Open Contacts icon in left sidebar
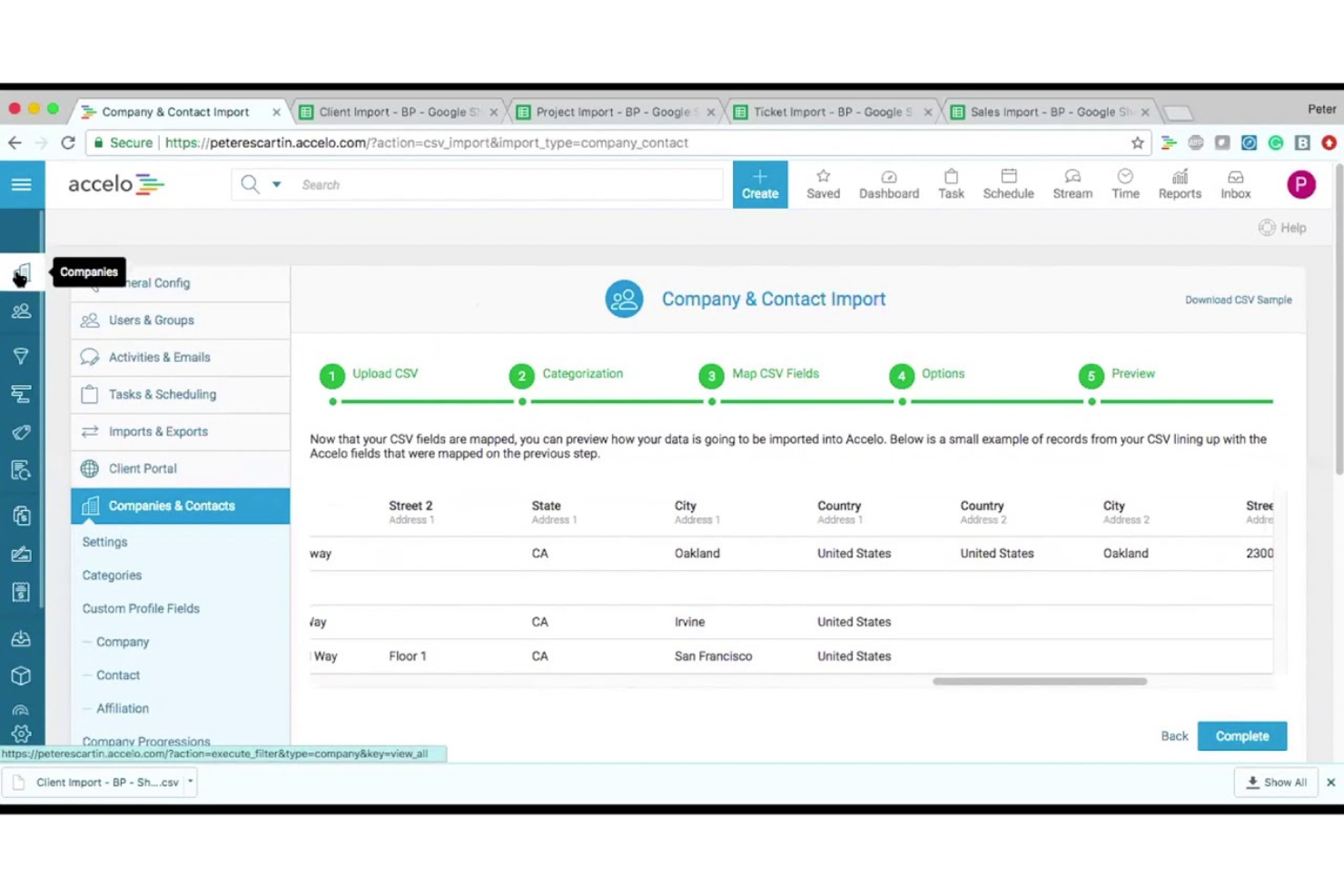The image size is (1344, 896). pyautogui.click(x=22, y=311)
